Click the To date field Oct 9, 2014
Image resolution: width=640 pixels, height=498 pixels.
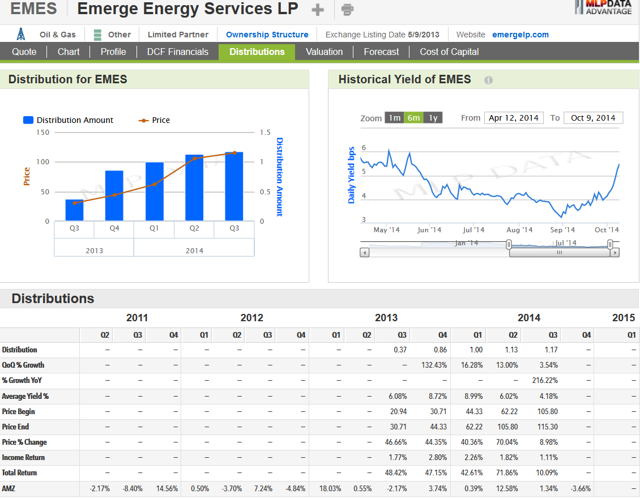pos(593,118)
